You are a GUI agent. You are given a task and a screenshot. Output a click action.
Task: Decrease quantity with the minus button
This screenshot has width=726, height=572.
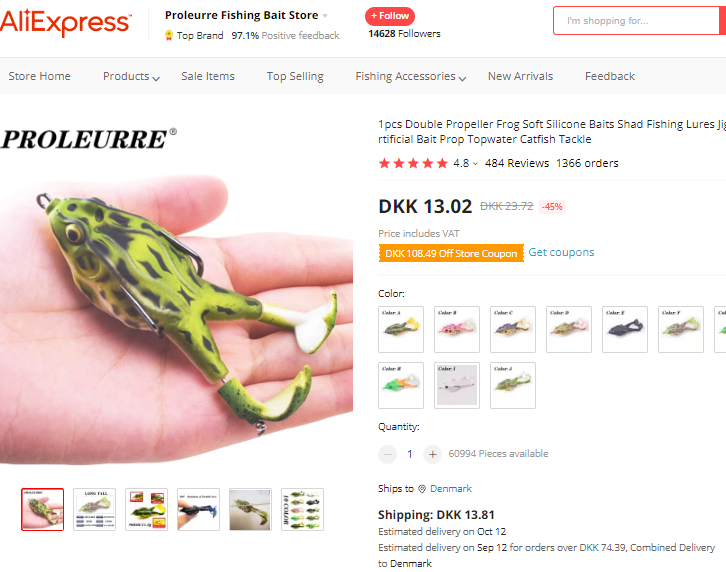388,454
